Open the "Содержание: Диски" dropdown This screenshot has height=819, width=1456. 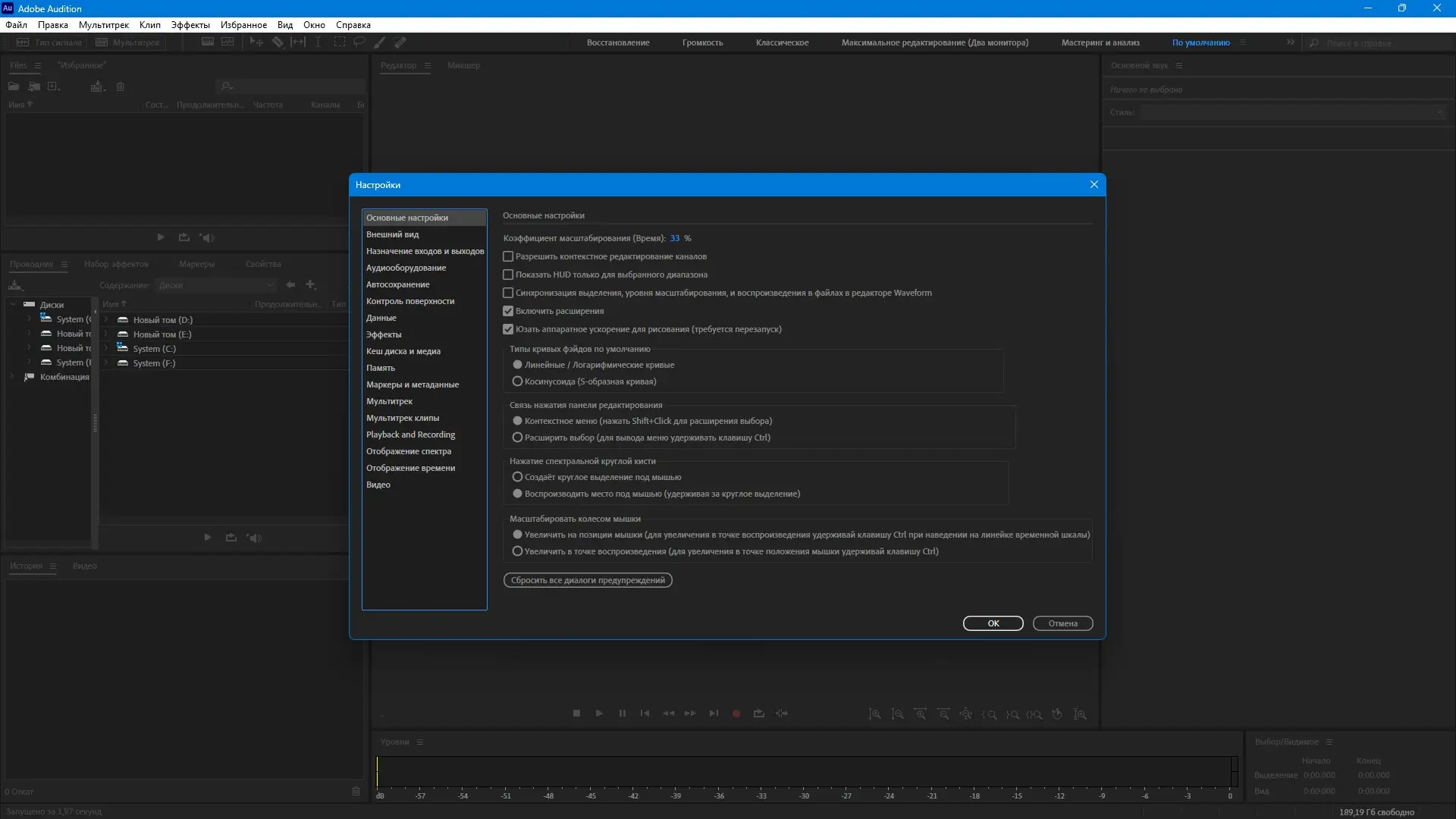coord(216,285)
